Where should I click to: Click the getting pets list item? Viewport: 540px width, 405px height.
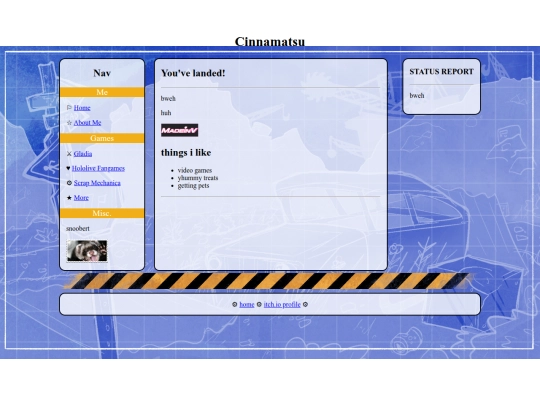tap(193, 186)
